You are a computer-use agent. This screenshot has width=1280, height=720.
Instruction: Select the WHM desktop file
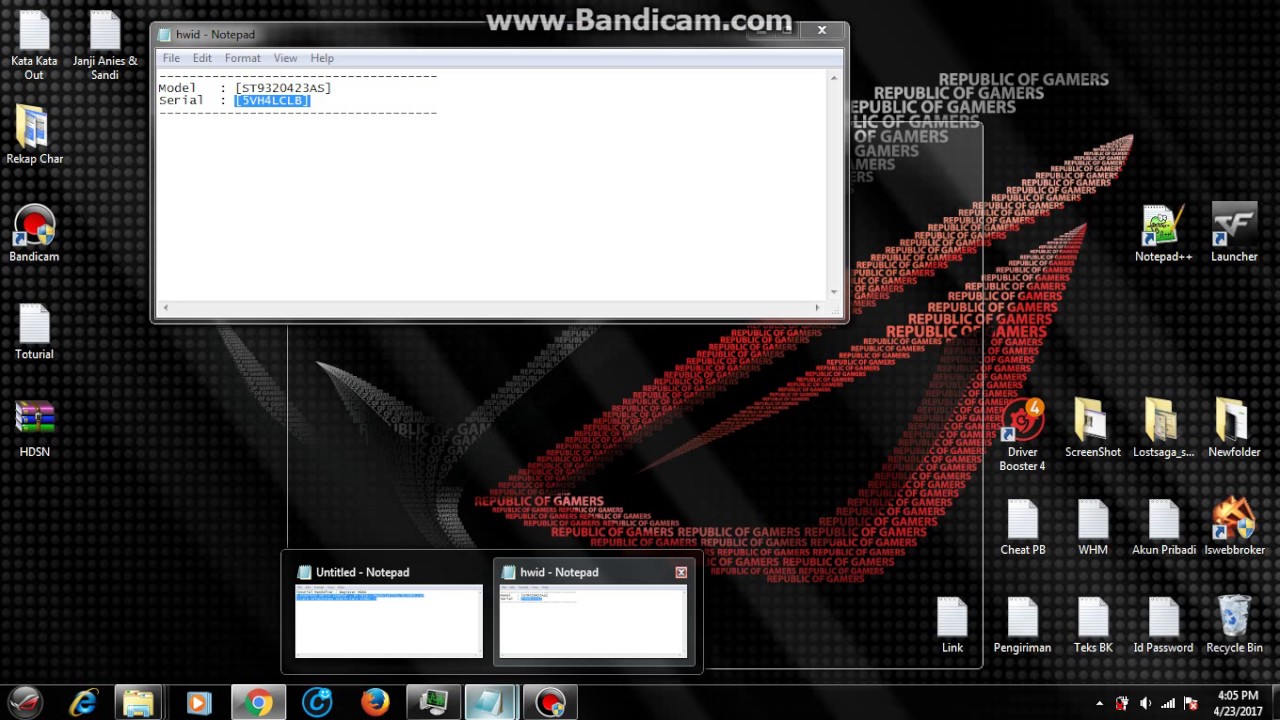[1092, 527]
